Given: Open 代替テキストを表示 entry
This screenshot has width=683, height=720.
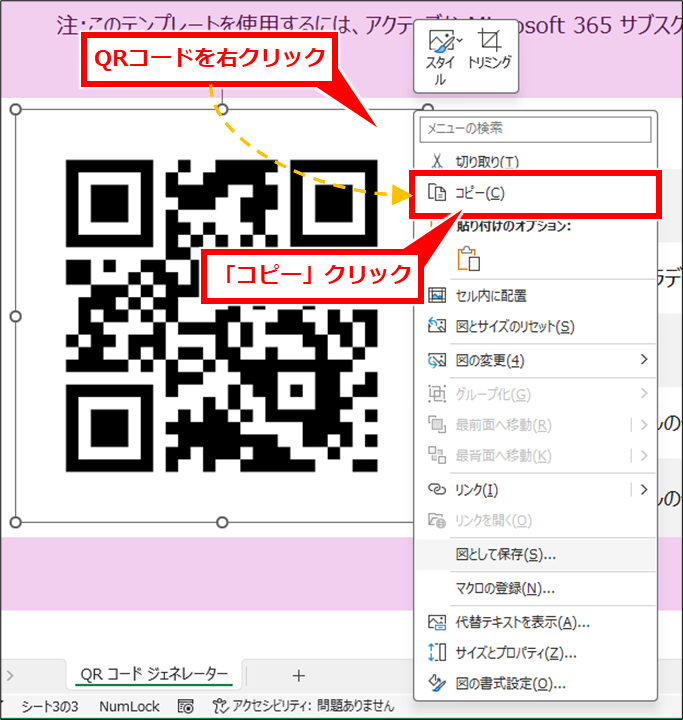Looking at the screenshot, I should click(535, 622).
